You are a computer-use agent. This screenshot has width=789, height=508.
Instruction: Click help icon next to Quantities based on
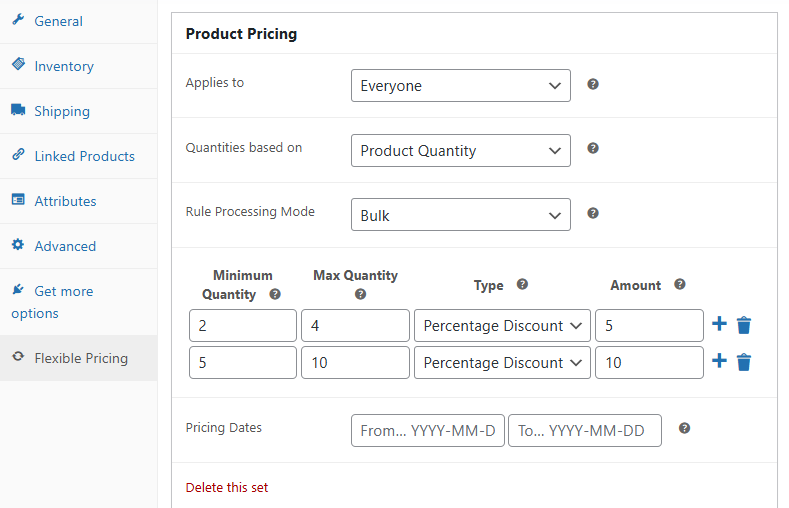(x=593, y=148)
